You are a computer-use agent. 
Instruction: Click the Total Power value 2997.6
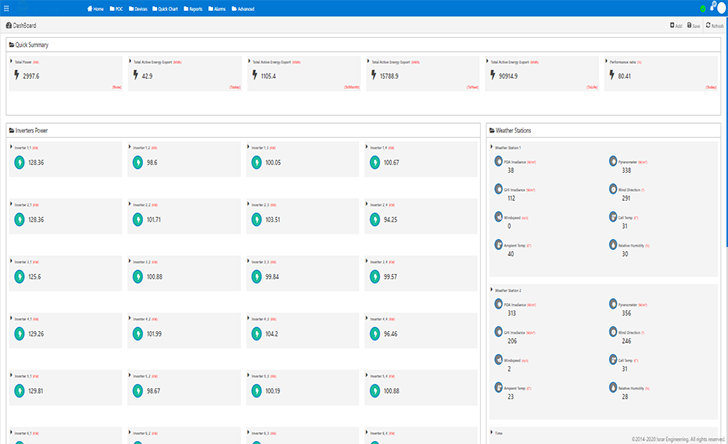tap(31, 76)
